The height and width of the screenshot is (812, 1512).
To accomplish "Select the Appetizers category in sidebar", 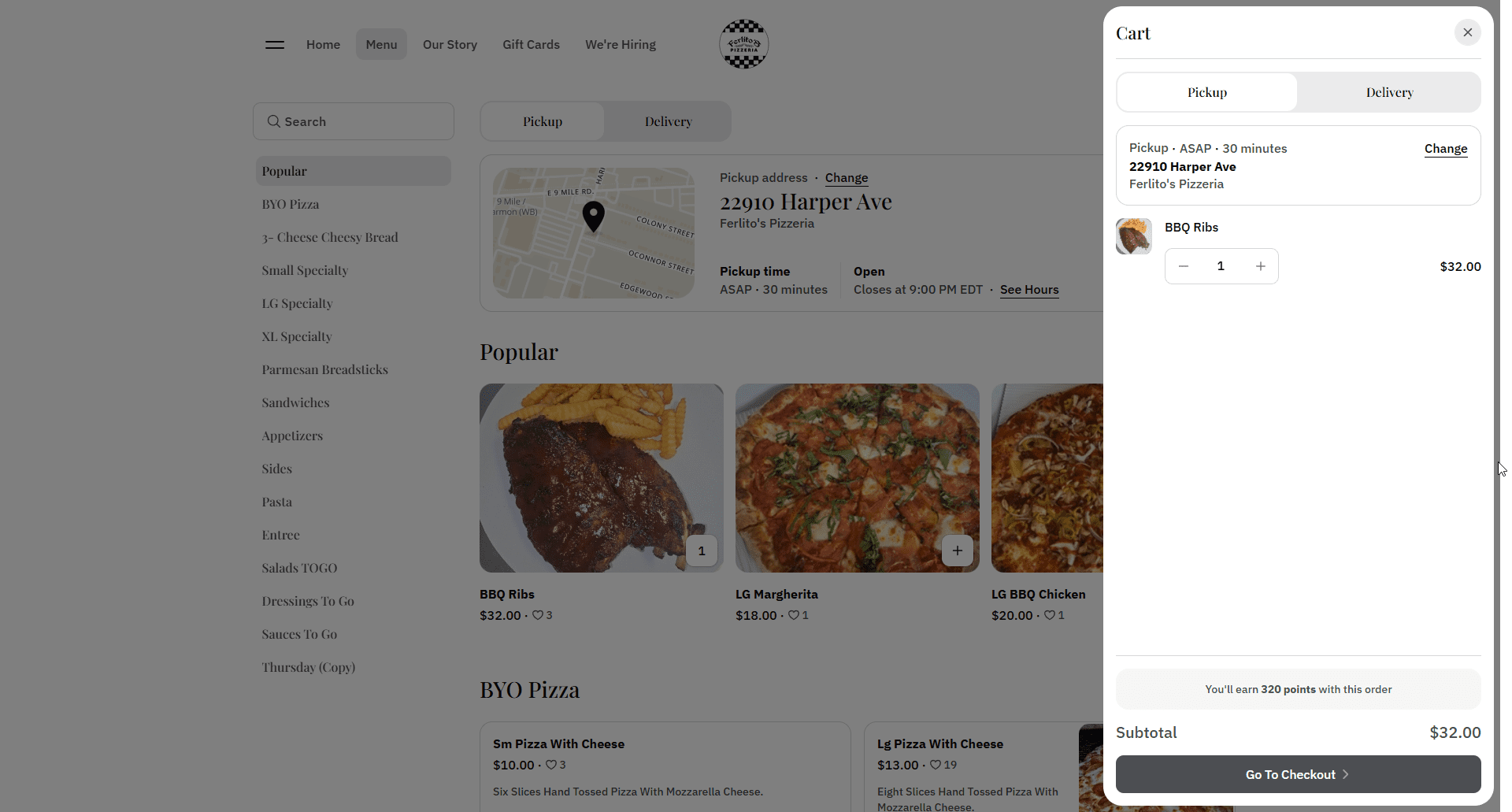I will (292, 436).
